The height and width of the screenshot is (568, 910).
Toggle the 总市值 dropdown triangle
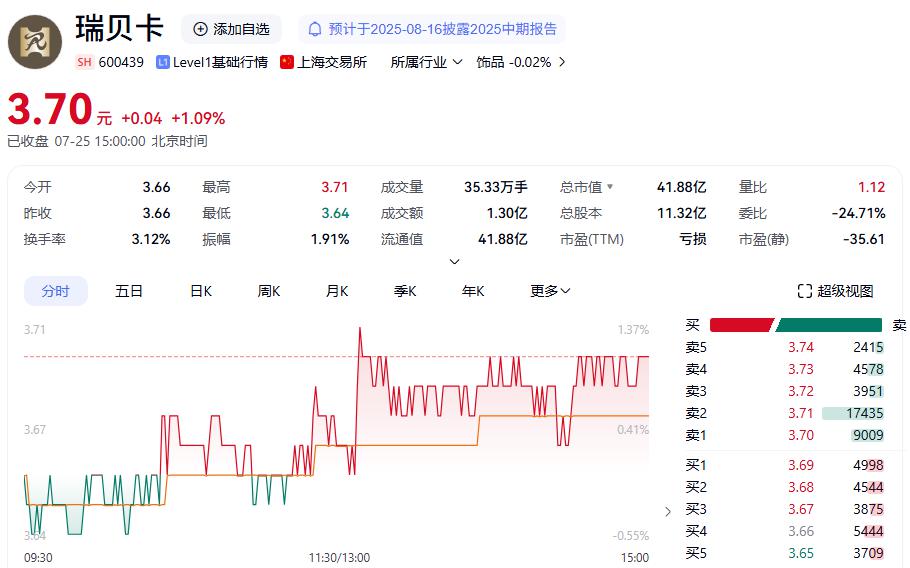tap(609, 187)
